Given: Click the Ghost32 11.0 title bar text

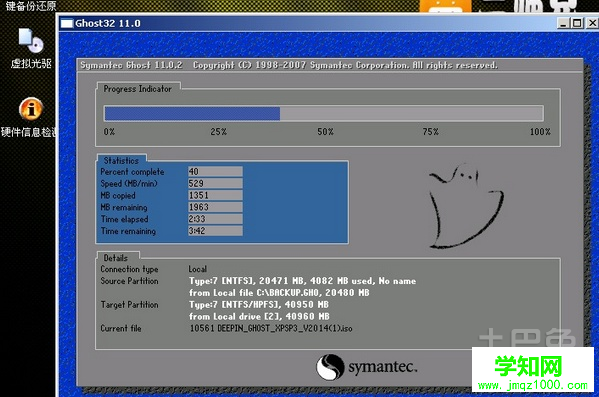Looking at the screenshot, I should 108,23.
